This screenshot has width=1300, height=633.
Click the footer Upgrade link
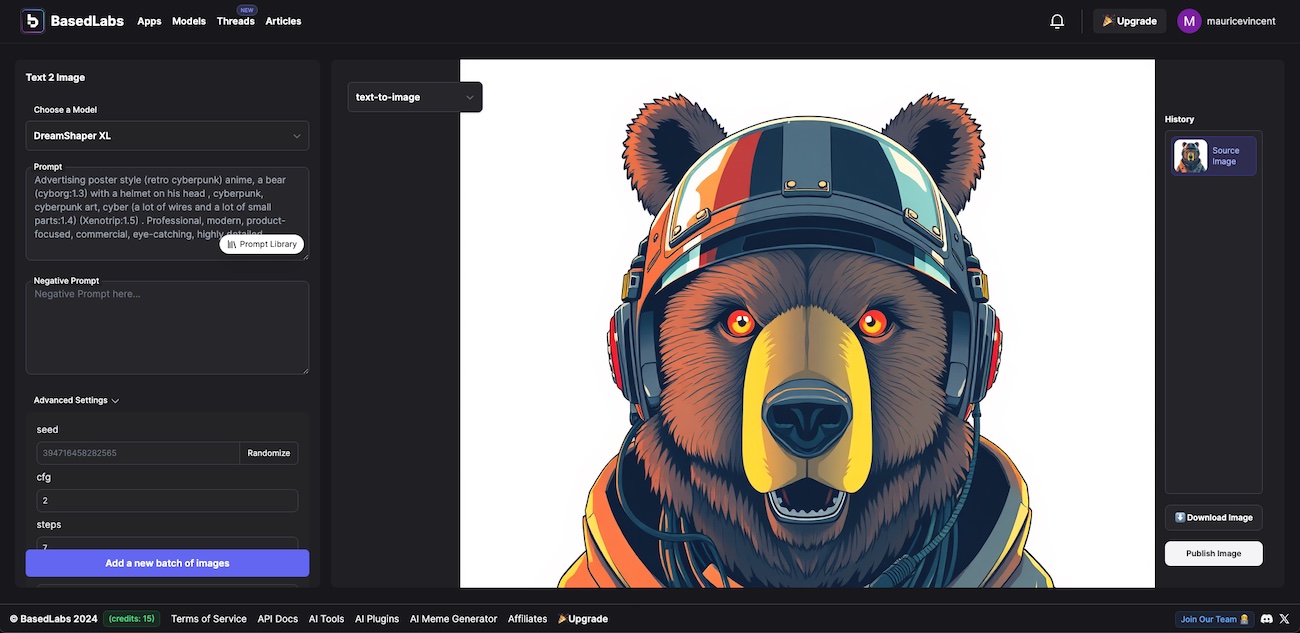click(583, 619)
